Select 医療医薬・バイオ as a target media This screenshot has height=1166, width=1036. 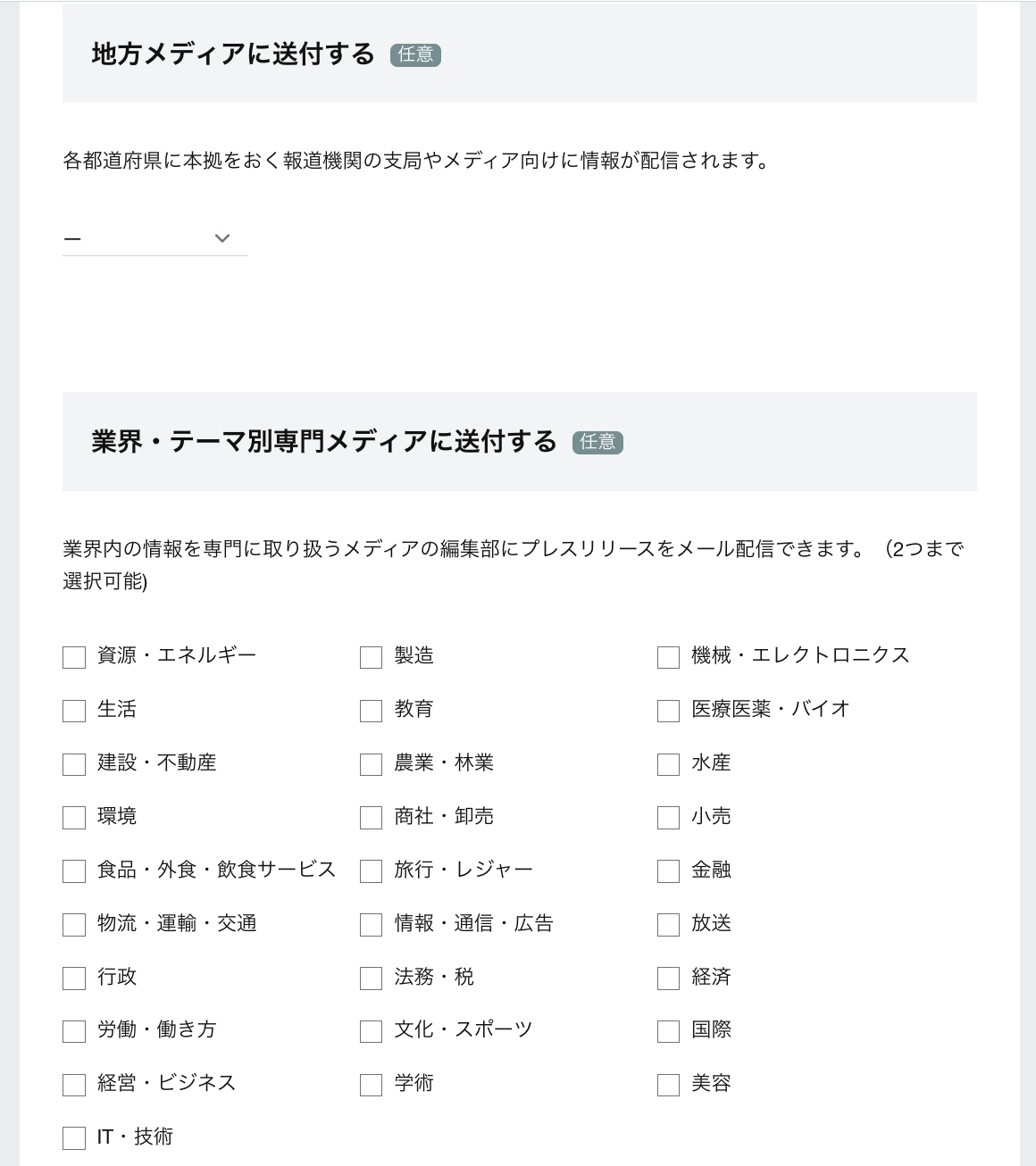click(667, 711)
